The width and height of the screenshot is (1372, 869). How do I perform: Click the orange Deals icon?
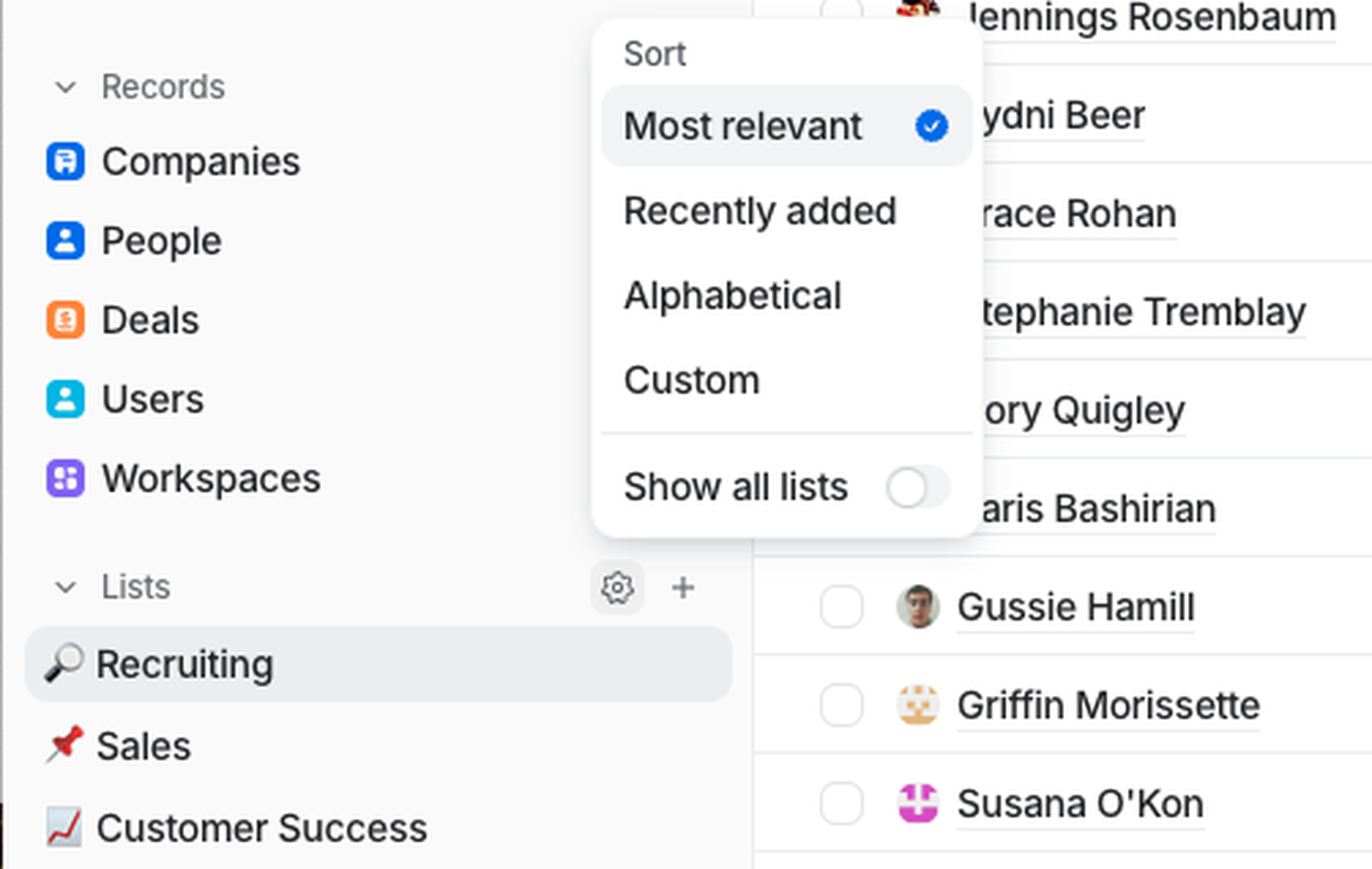point(65,320)
